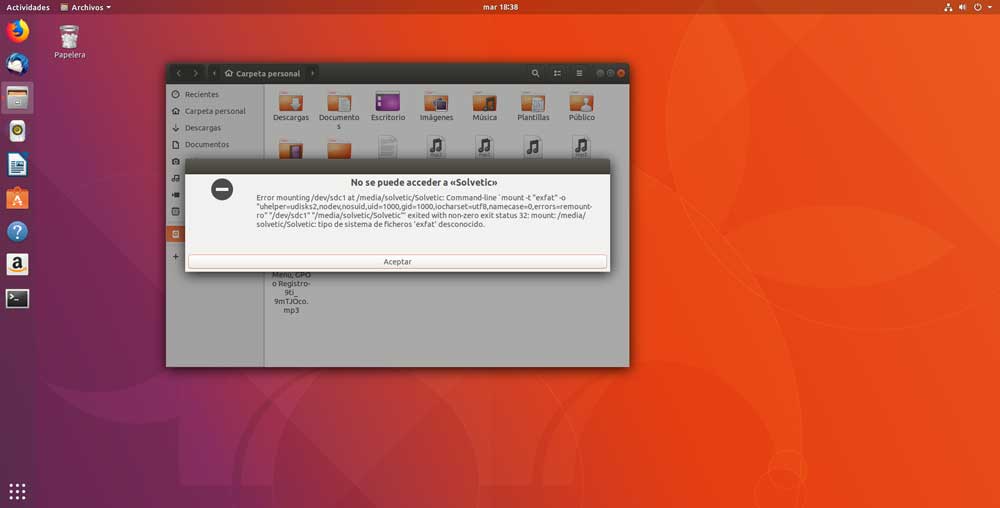Click left path bar arrow

coord(214,73)
